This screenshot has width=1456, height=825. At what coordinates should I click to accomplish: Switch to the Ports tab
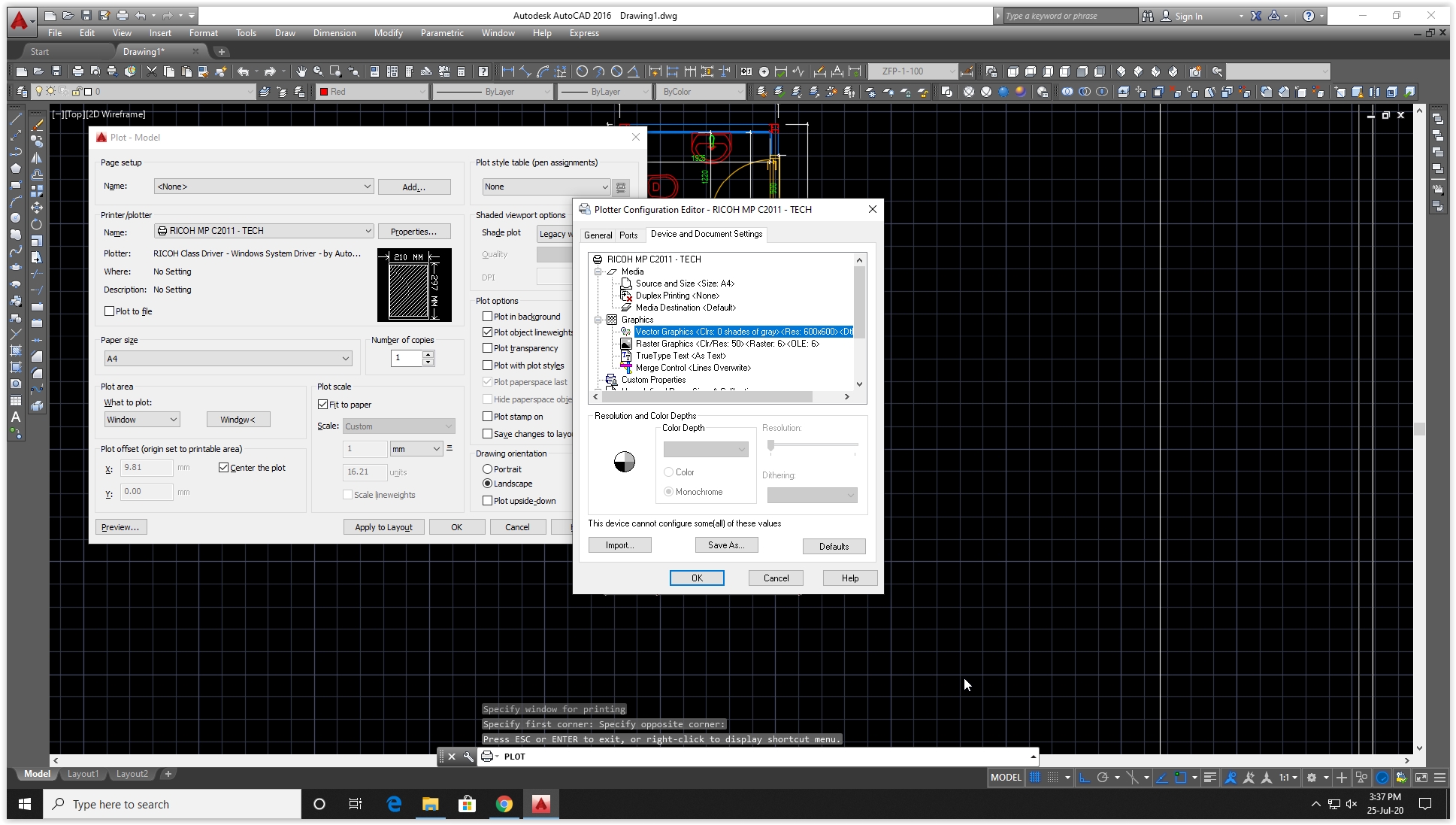628,235
